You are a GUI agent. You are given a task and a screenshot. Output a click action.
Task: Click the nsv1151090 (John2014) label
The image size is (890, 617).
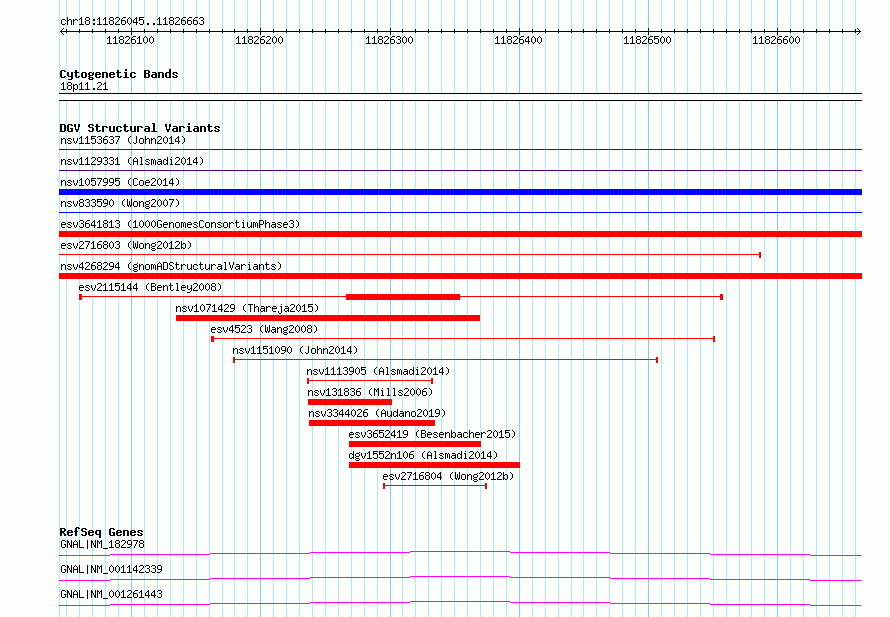tap(295, 350)
